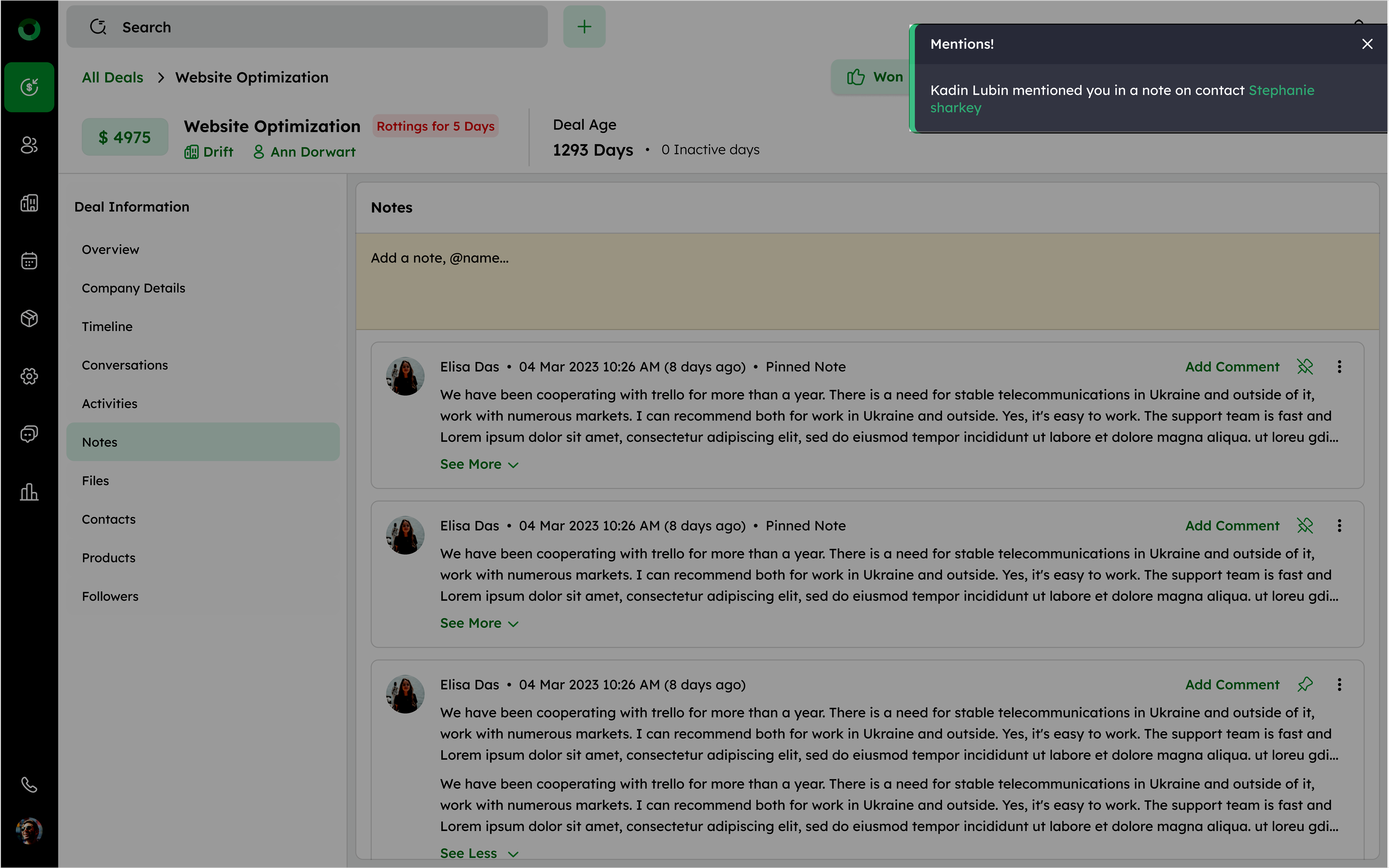Open three-dot menu on first note
Screen dimensions: 1389x868
[1339, 367]
